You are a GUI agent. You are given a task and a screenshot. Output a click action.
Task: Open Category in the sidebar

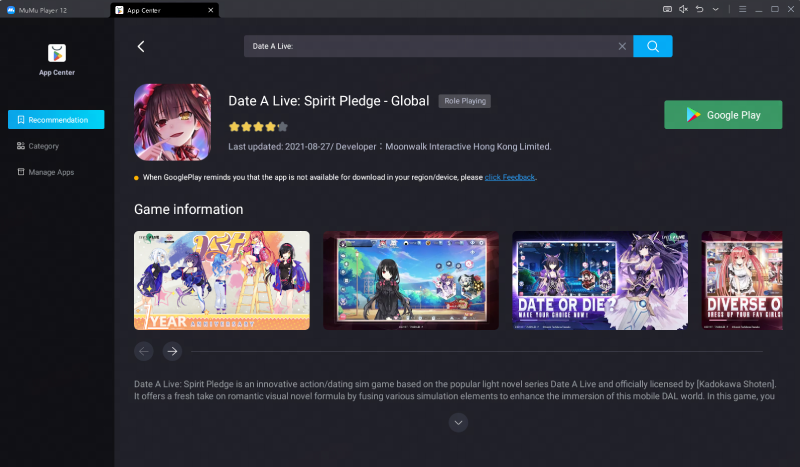[38, 146]
